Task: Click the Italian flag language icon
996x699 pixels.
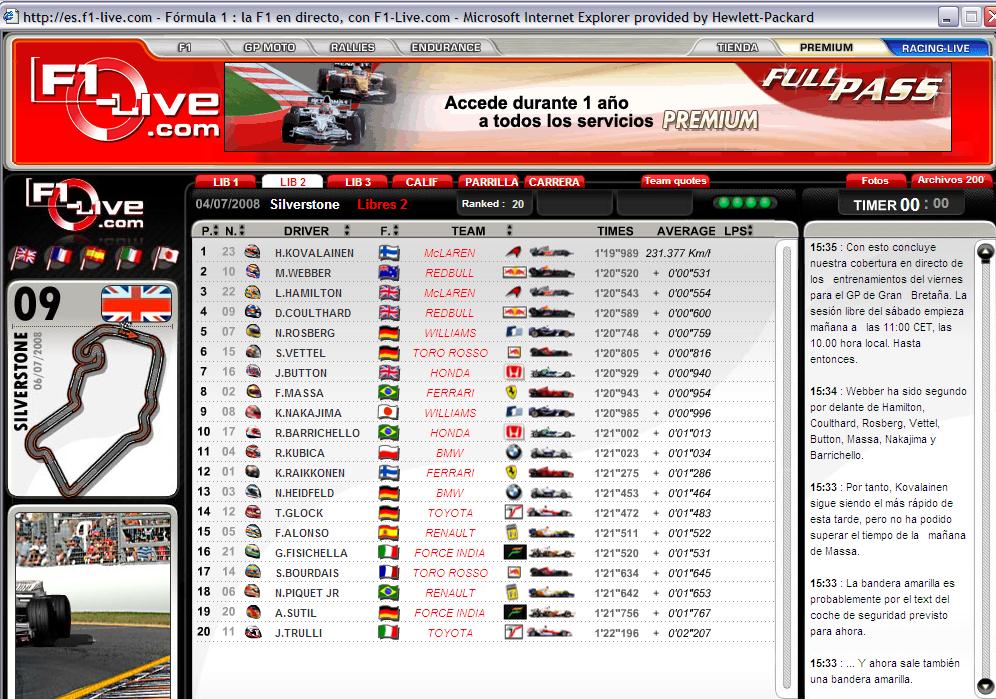Action: point(128,257)
